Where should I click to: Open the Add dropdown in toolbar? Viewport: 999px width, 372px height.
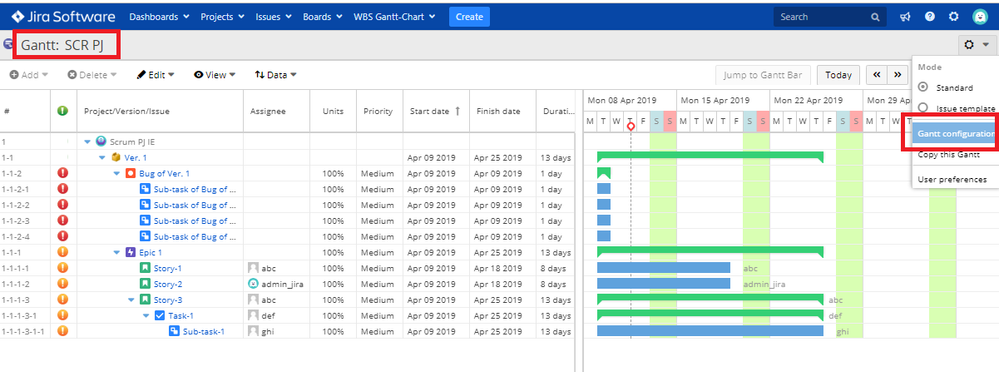click(x=29, y=75)
